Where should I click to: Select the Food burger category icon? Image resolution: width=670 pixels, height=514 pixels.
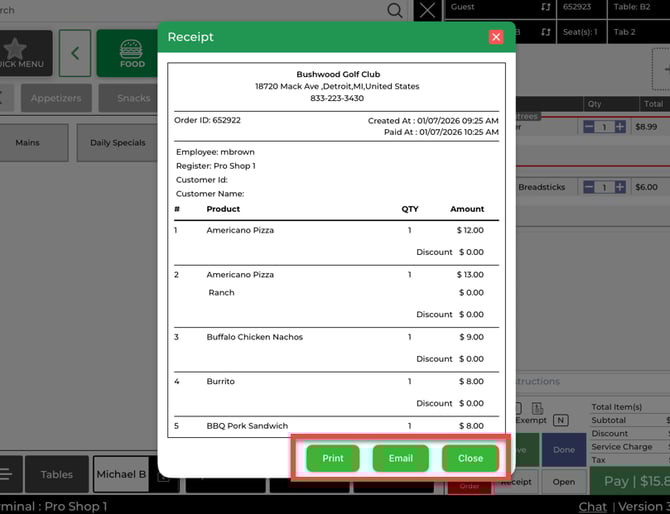click(x=132, y=53)
